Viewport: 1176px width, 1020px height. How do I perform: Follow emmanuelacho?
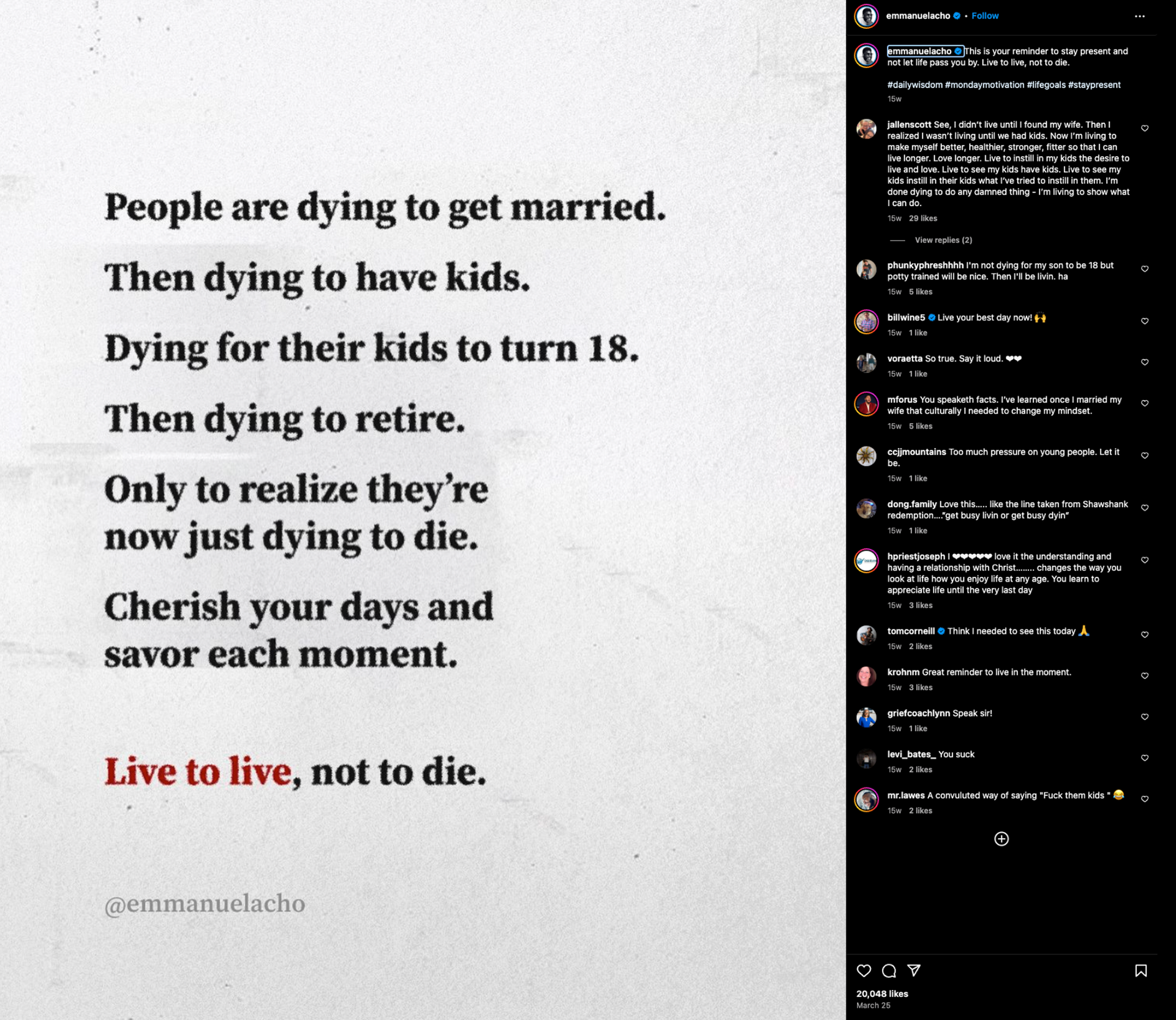(985, 16)
